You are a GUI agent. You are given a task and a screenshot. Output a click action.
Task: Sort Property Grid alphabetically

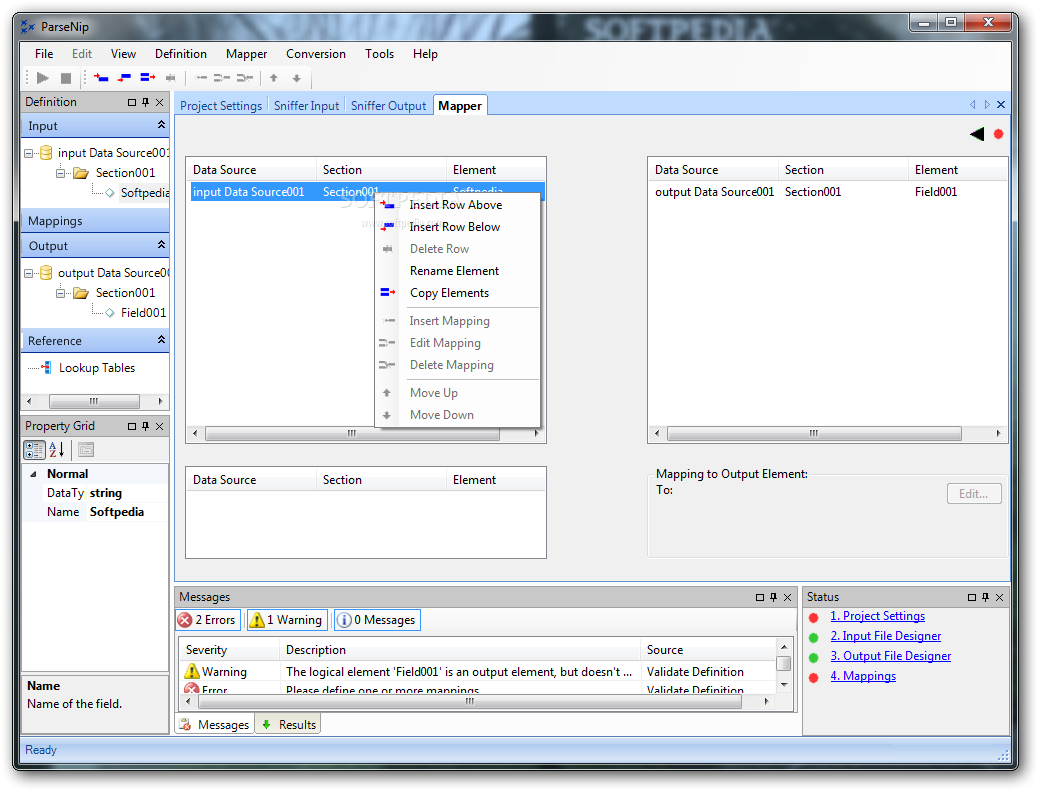click(57, 450)
